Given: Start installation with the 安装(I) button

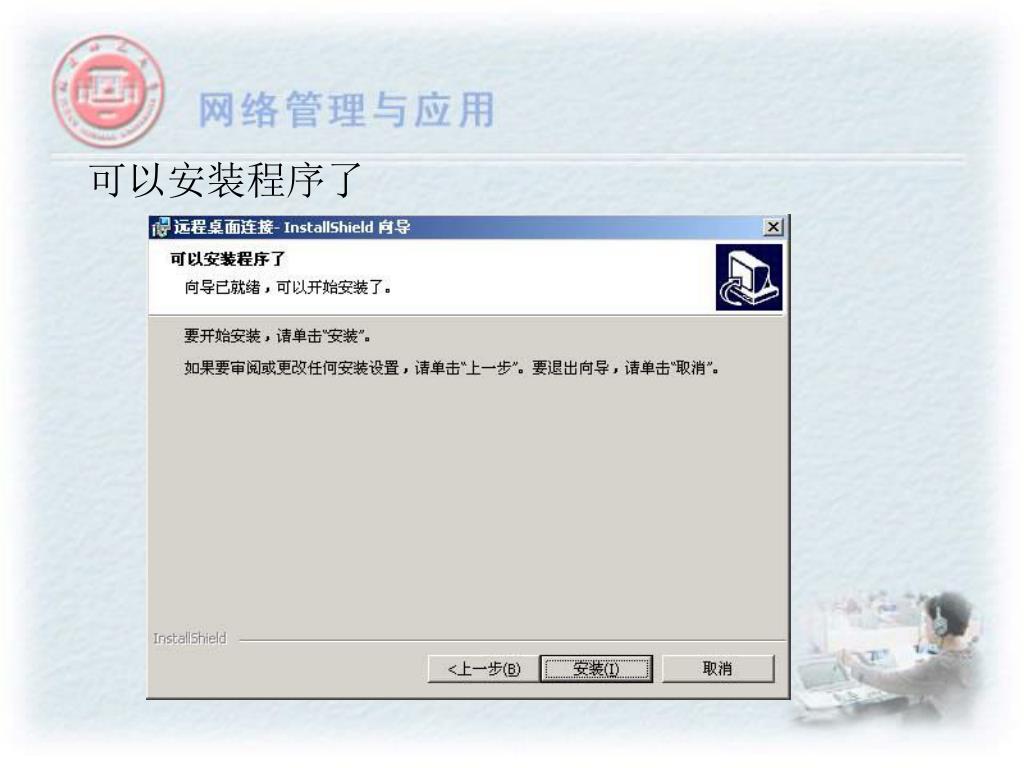Looking at the screenshot, I should (x=596, y=669).
